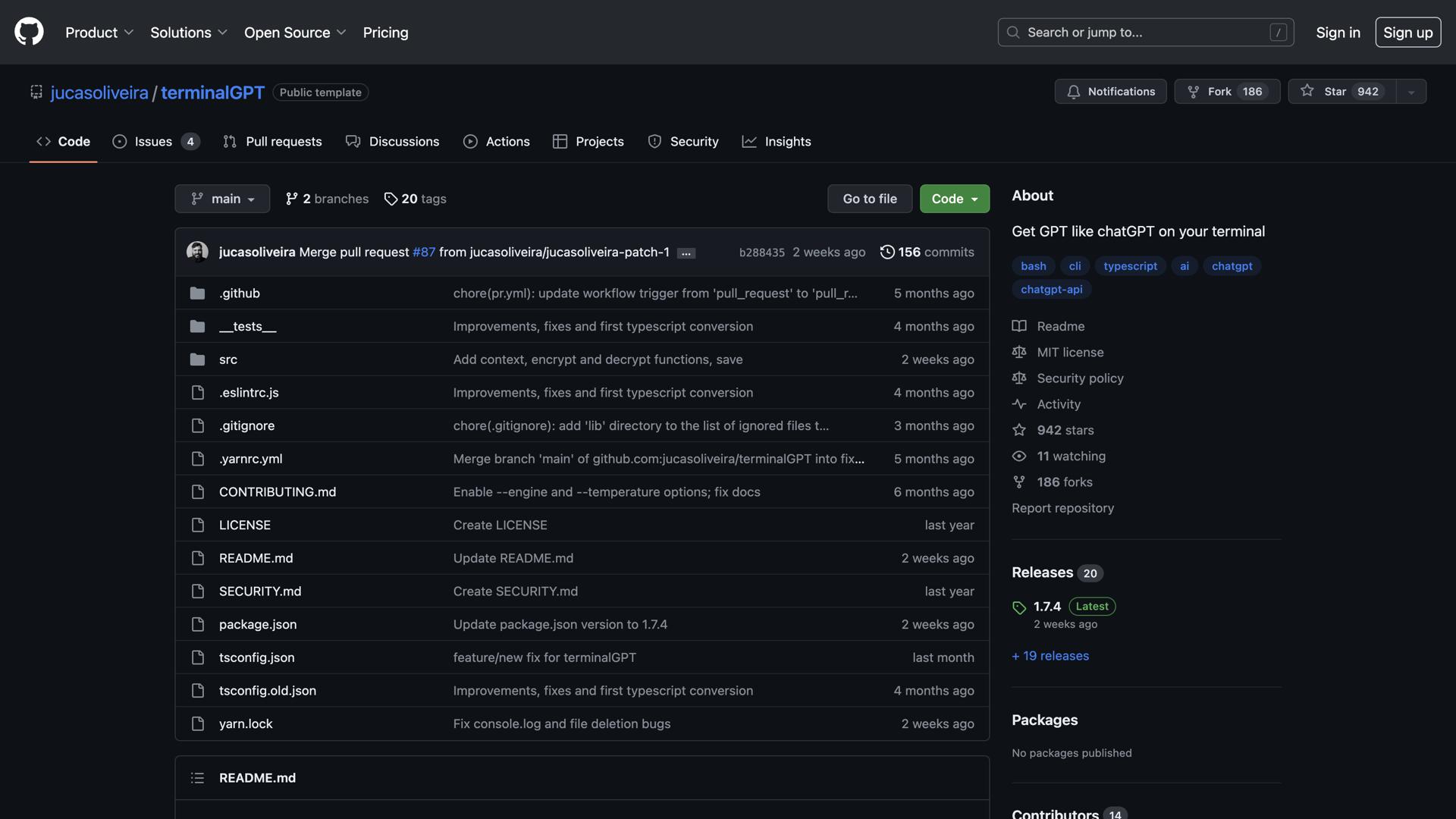Screen dimensions: 1456x819
Task: Open the src folder icon
Action: tap(197, 359)
